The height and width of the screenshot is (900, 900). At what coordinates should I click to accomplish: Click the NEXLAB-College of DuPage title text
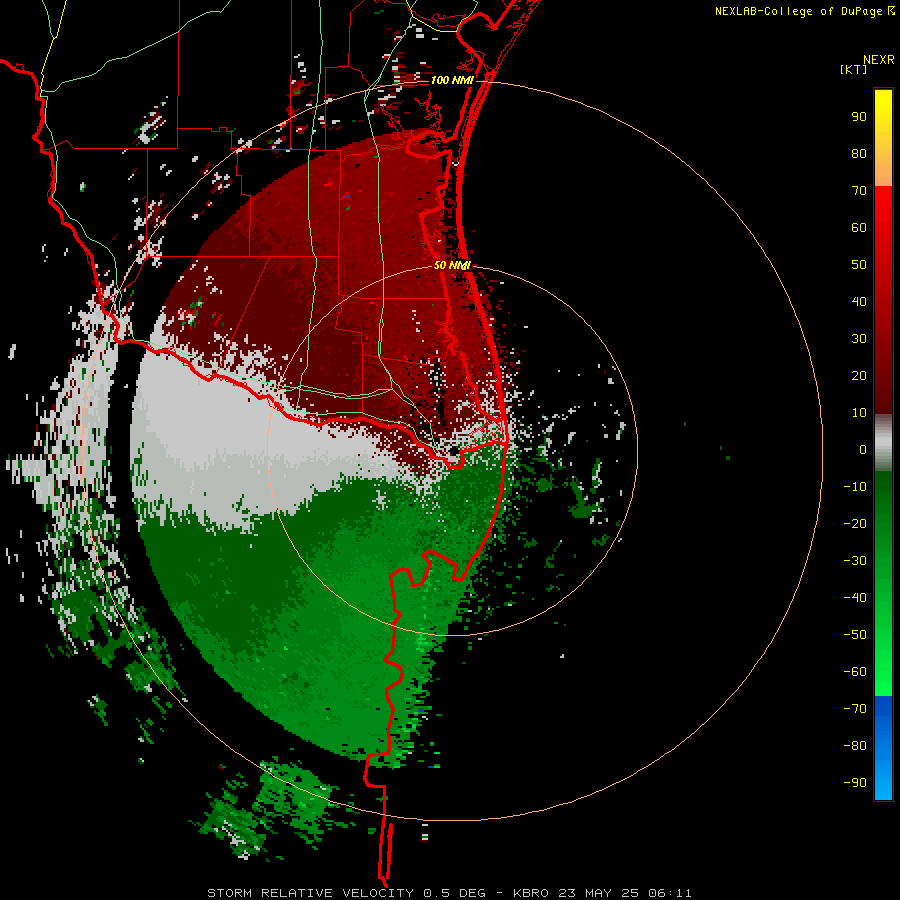click(x=799, y=11)
